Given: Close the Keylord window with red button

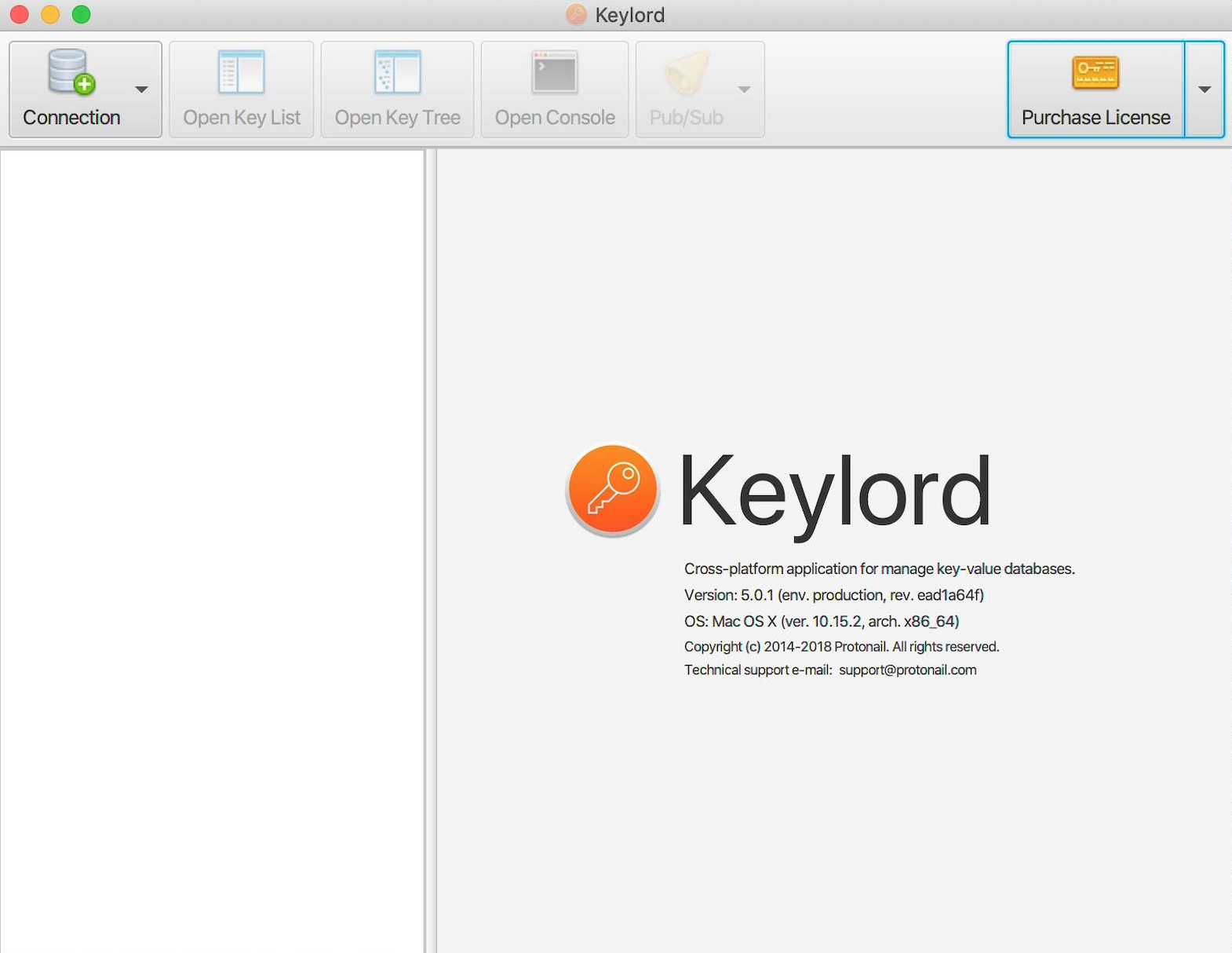Looking at the screenshot, I should pos(20,15).
